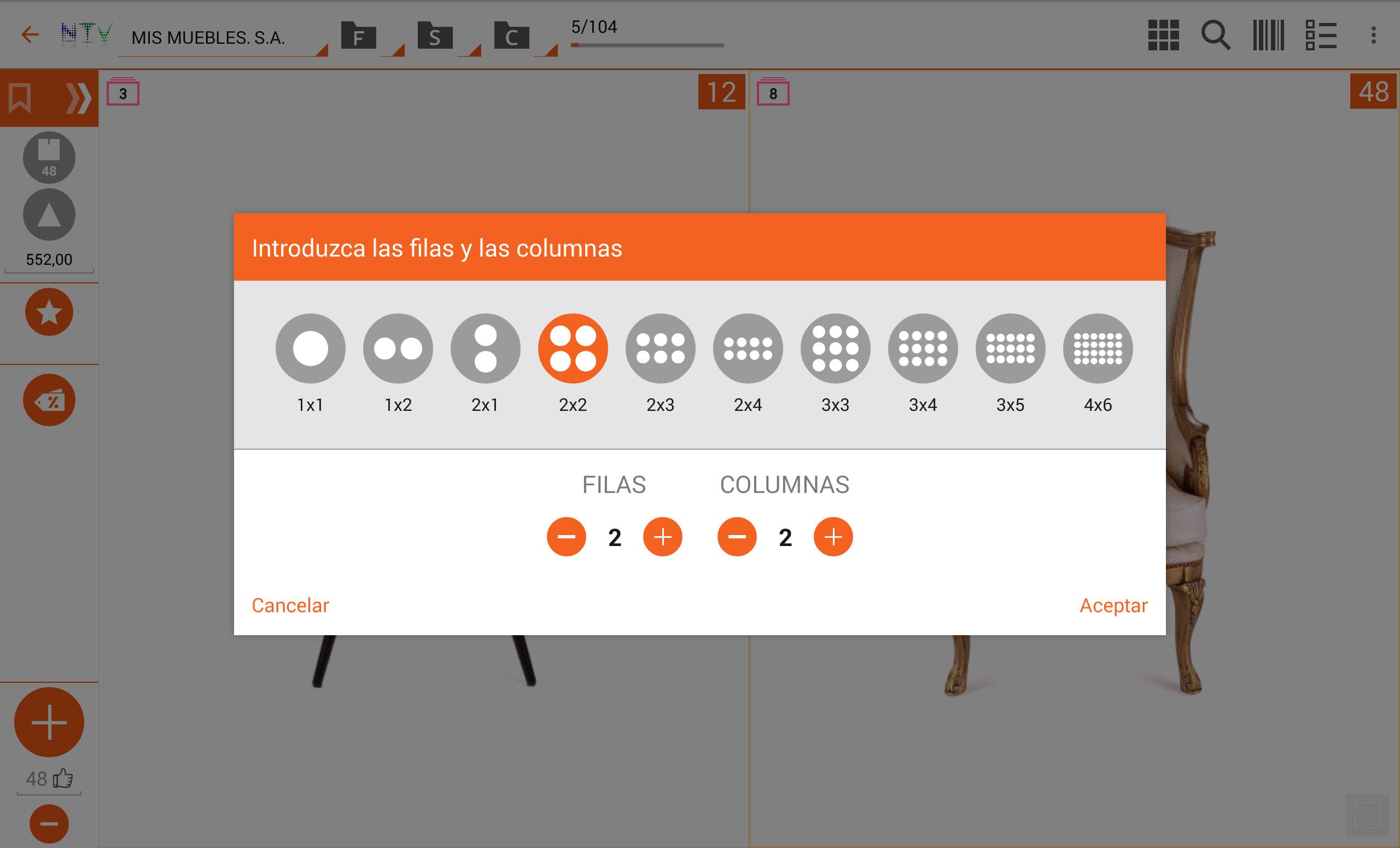Screen dimensions: 1400x848
Task: Click the back arrow icon
Action: click(x=30, y=35)
